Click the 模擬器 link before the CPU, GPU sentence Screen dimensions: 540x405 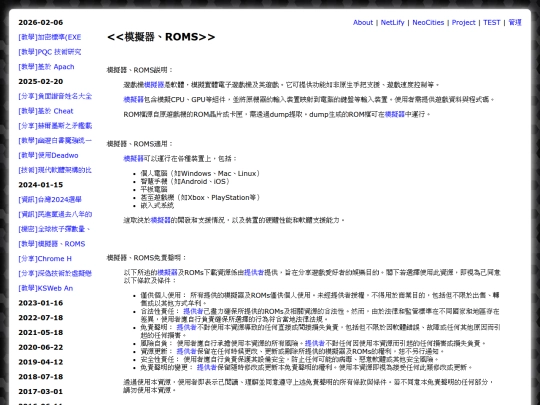click(133, 100)
